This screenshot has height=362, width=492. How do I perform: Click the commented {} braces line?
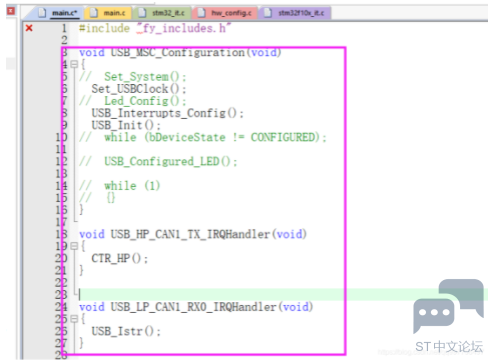(x=97, y=198)
